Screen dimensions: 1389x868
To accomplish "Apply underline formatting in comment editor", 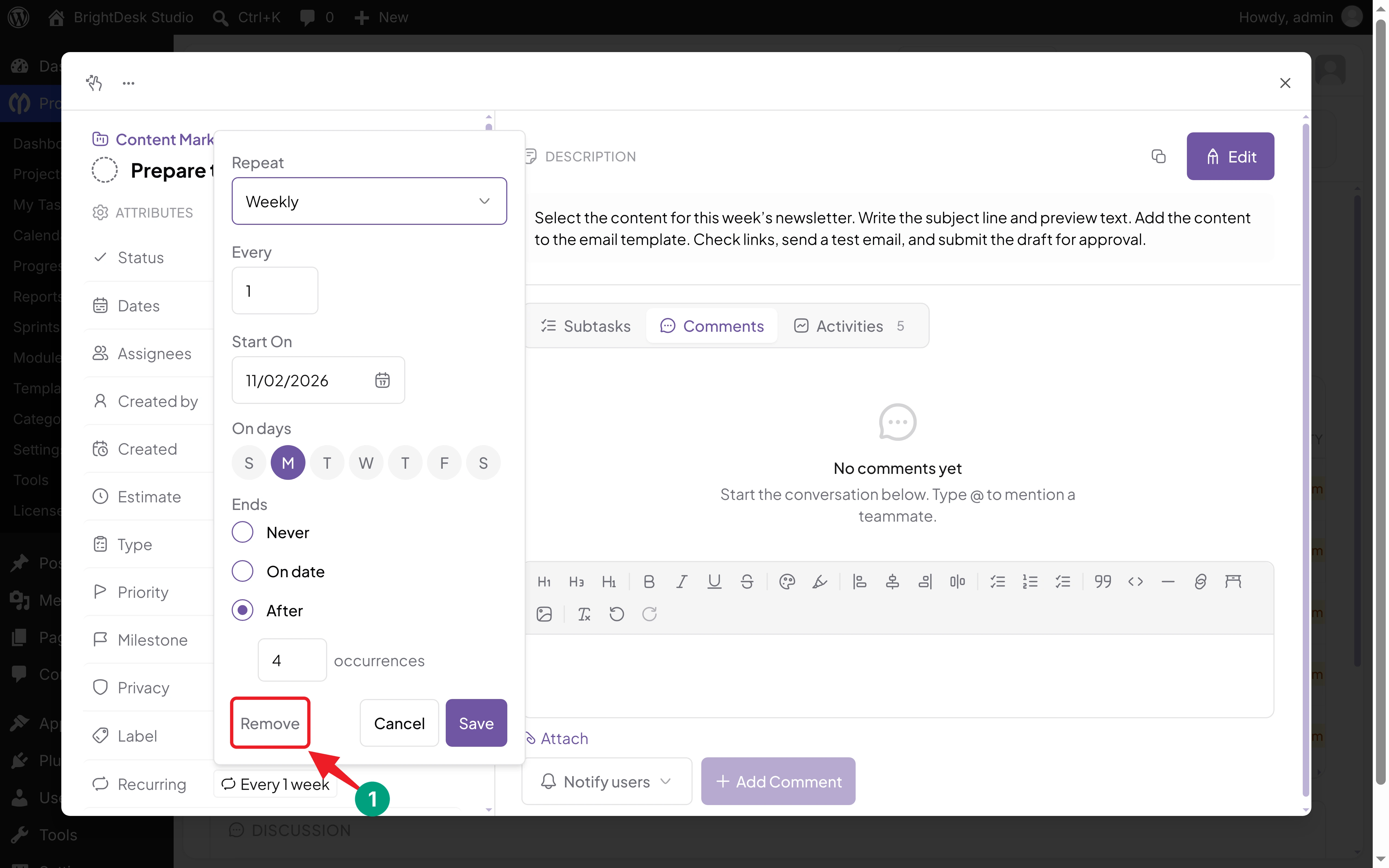I will pos(714,582).
